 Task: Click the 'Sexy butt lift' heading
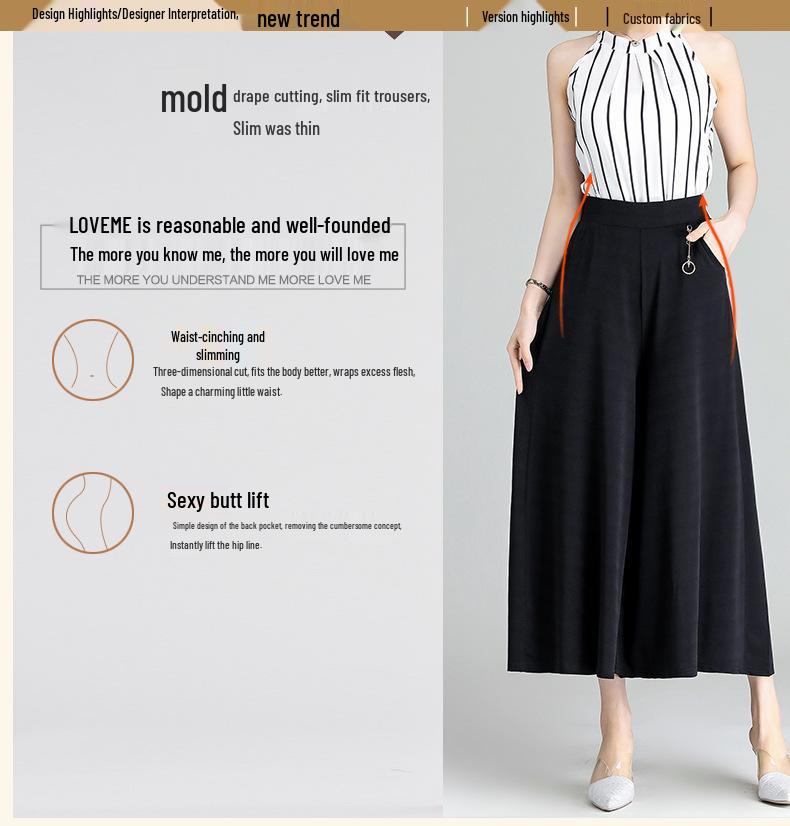click(x=218, y=500)
